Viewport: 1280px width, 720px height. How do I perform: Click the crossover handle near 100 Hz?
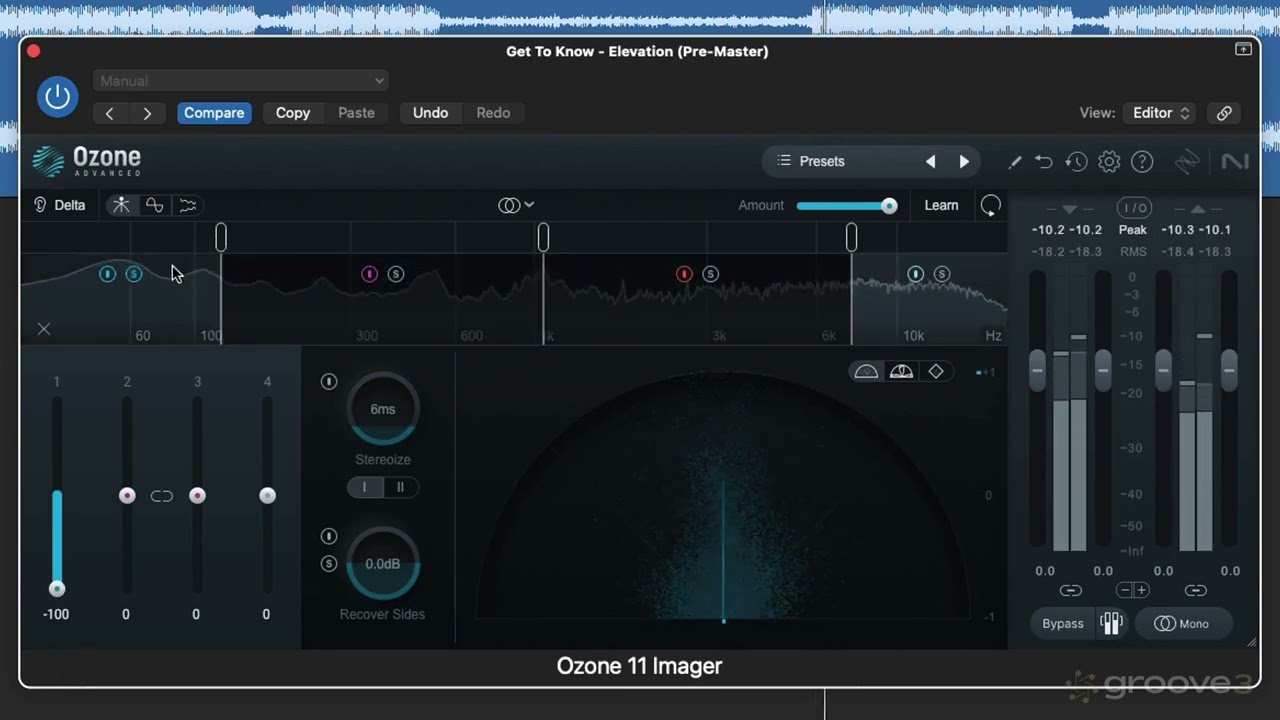tap(221, 237)
